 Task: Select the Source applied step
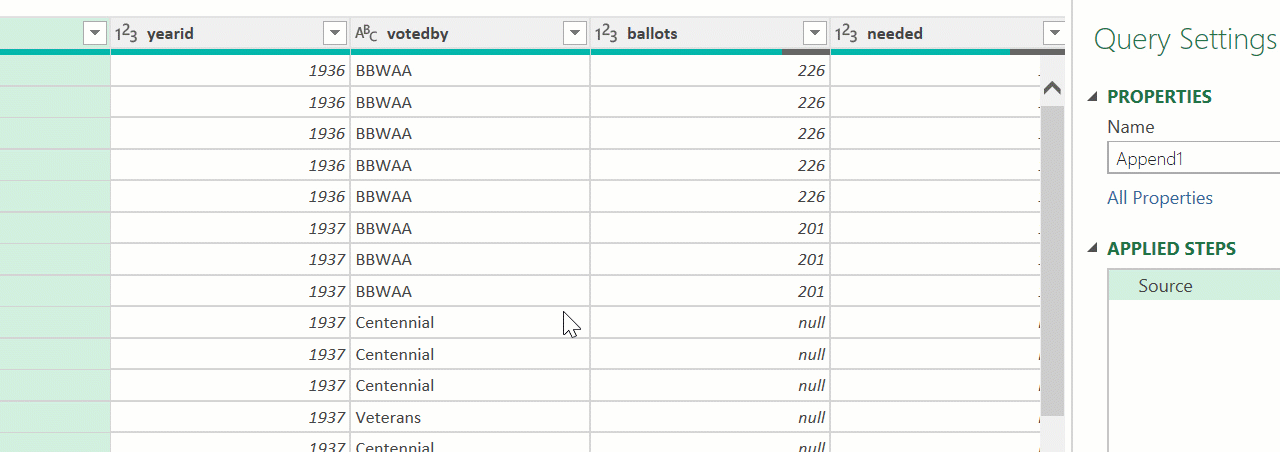pyautogui.click(x=1165, y=286)
